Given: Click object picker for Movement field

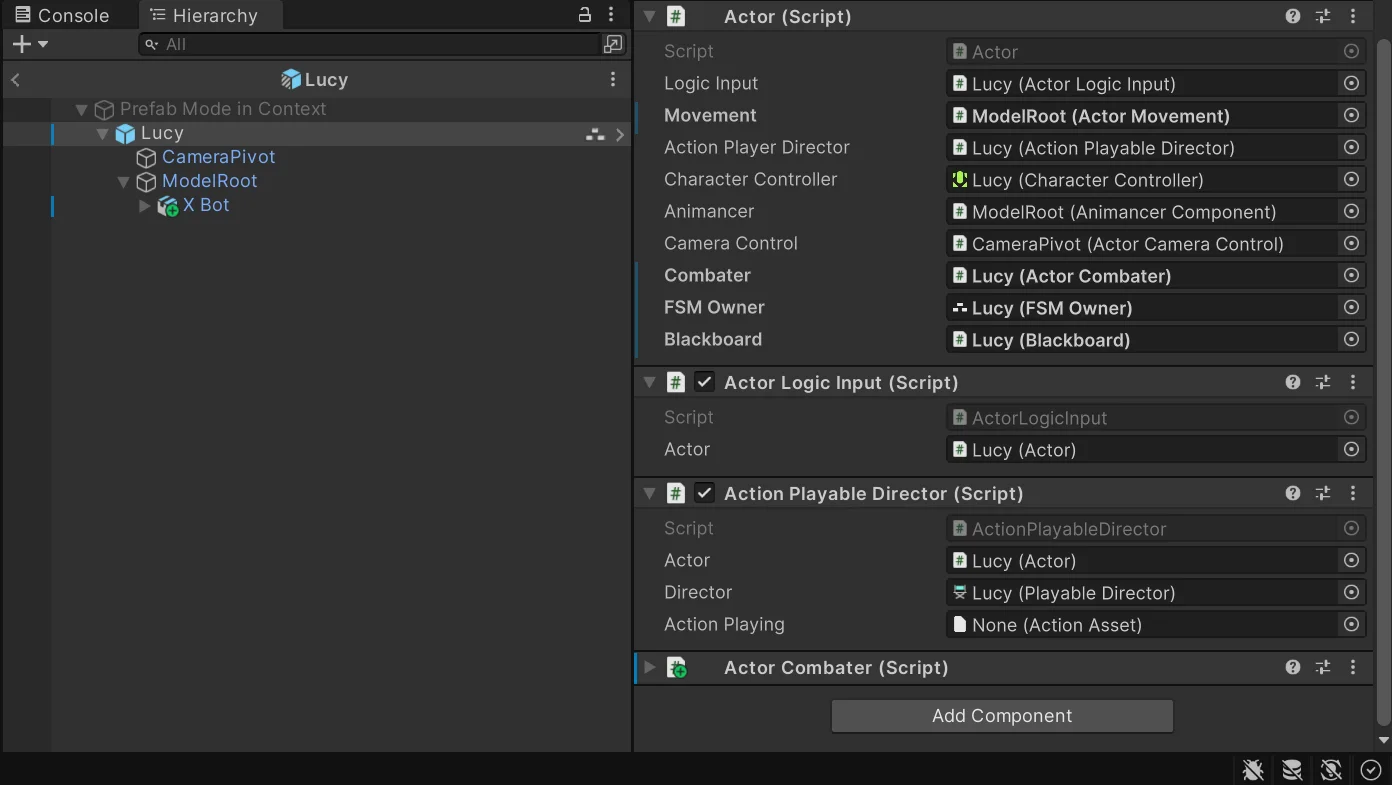Looking at the screenshot, I should (1351, 116).
